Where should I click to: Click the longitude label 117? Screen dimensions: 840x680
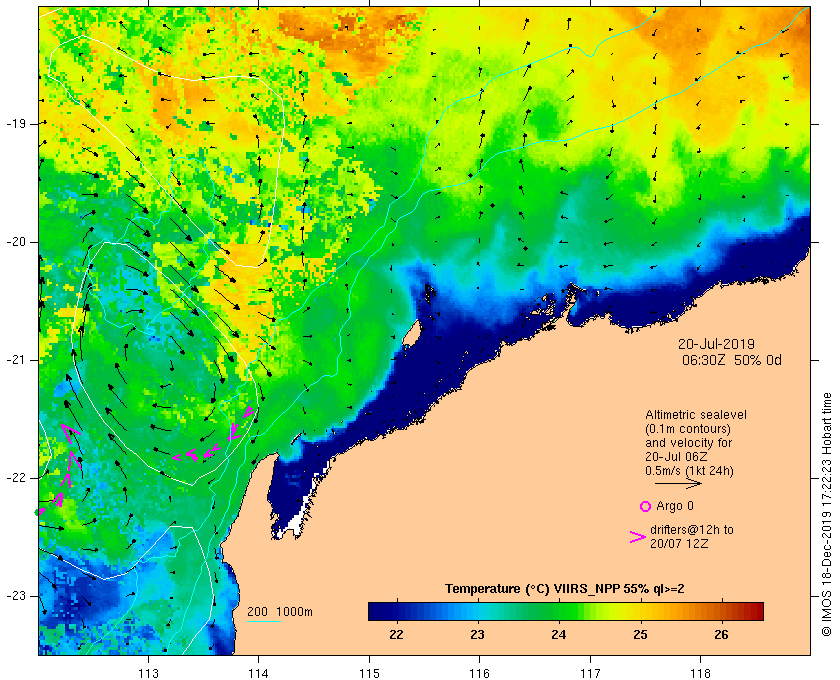[590, 673]
